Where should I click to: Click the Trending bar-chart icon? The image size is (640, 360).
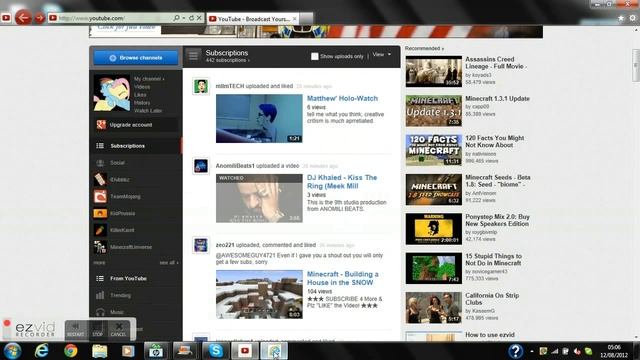coord(100,295)
